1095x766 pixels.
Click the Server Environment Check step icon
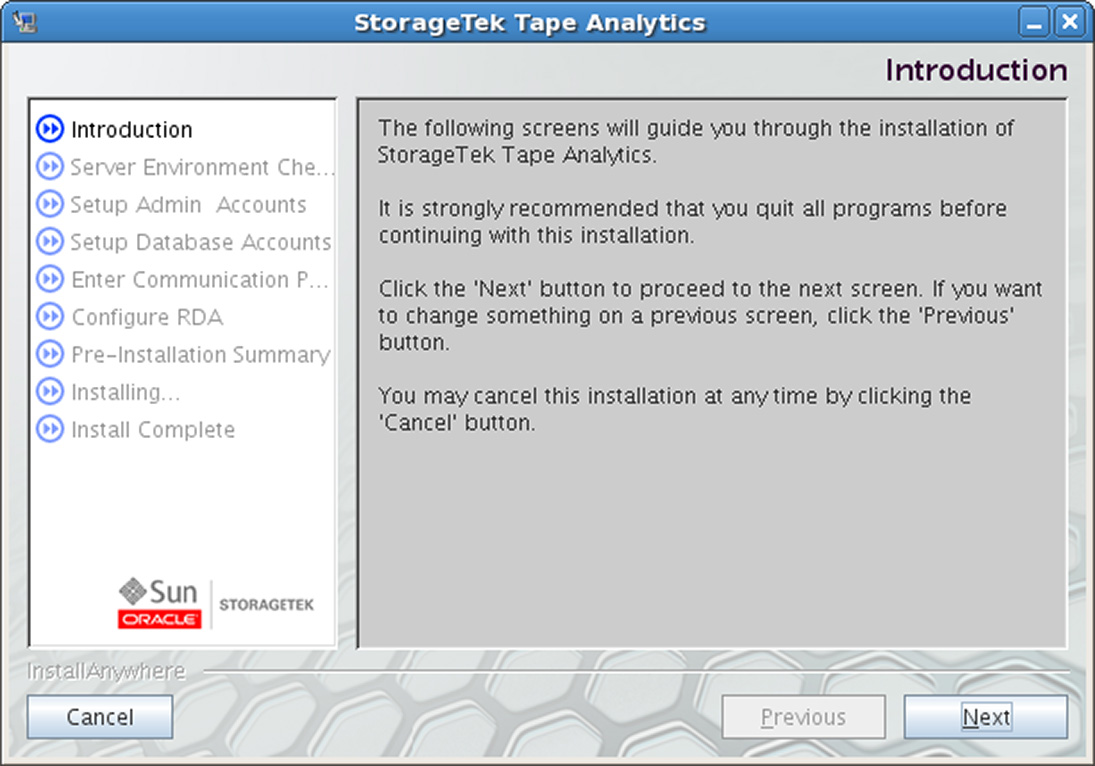click(x=50, y=167)
